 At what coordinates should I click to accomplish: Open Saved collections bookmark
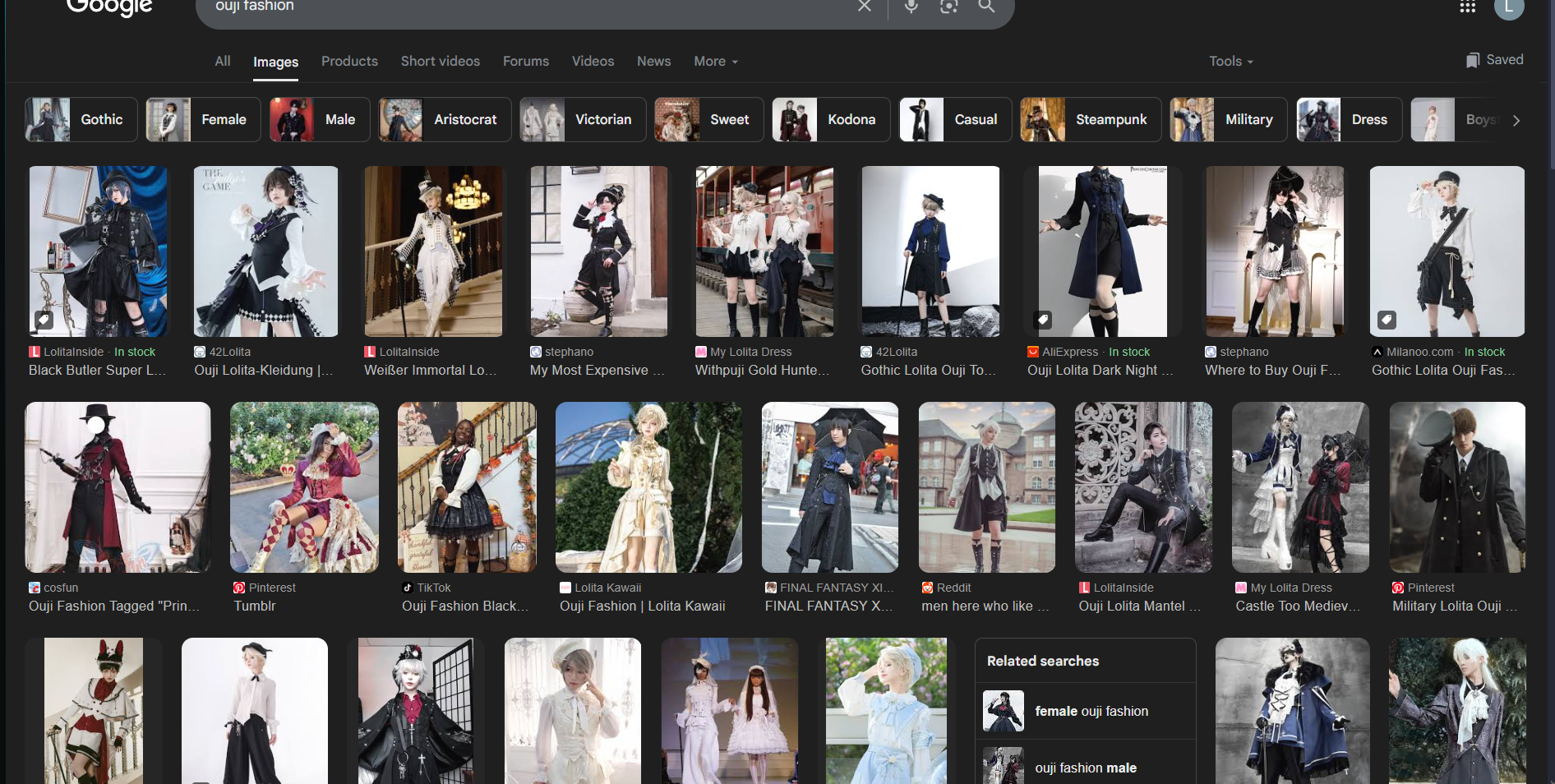coord(1494,60)
